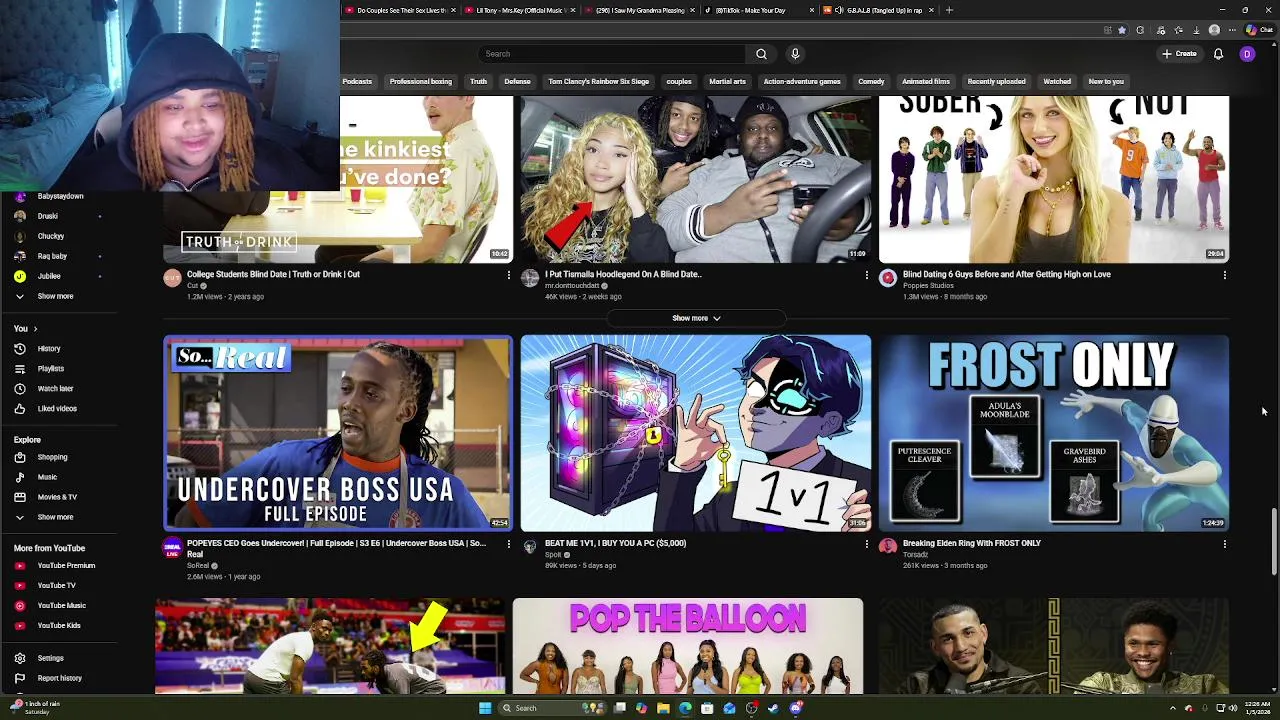Select the Truth filter chip
The height and width of the screenshot is (720, 1280).
(x=478, y=81)
